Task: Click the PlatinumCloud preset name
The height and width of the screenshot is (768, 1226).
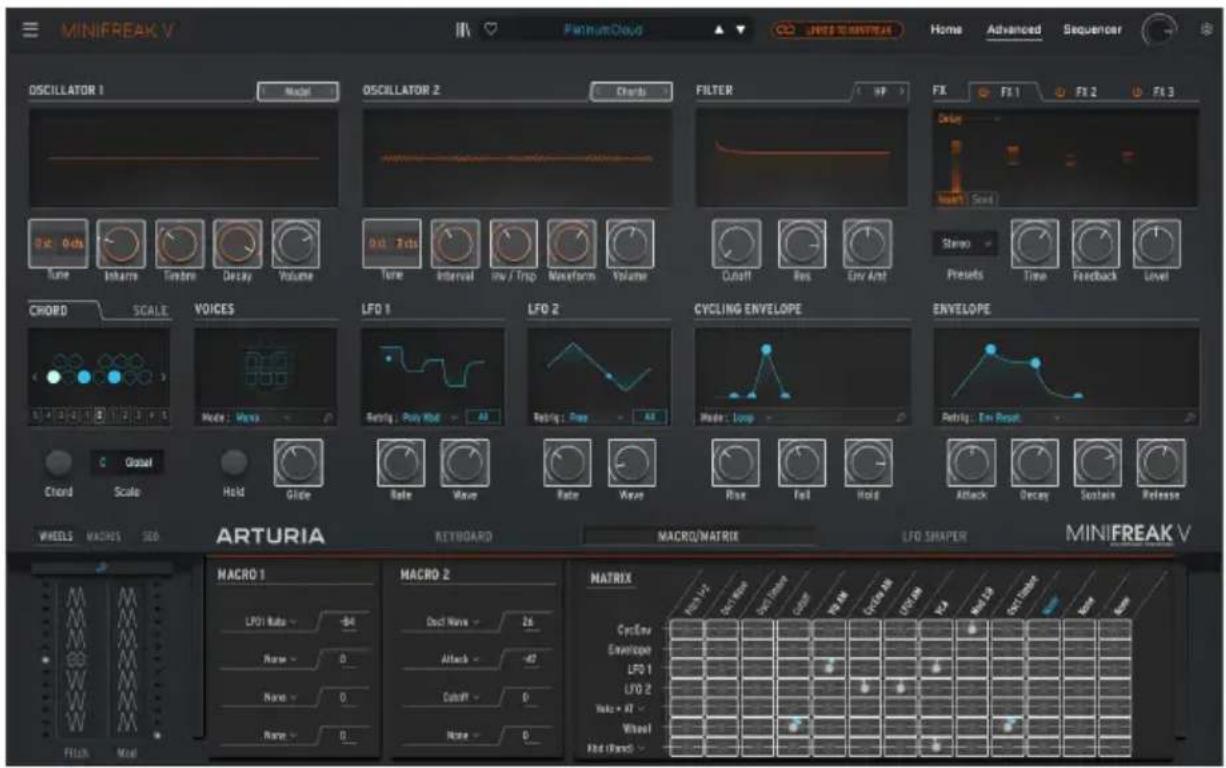Action: 604,30
